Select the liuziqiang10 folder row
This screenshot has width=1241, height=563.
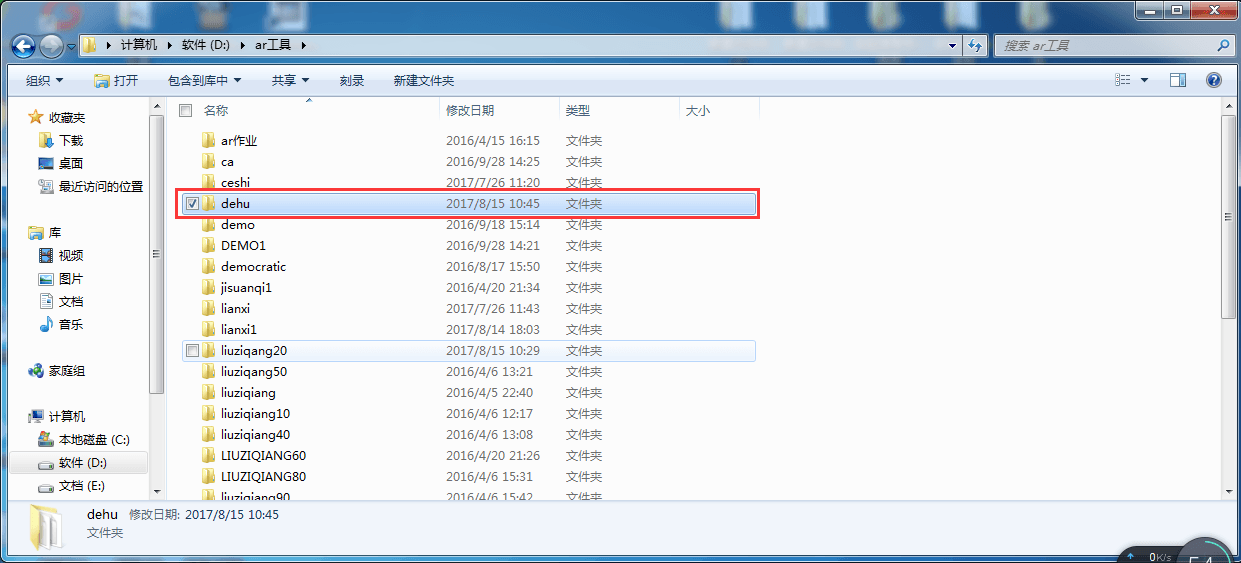click(468, 413)
